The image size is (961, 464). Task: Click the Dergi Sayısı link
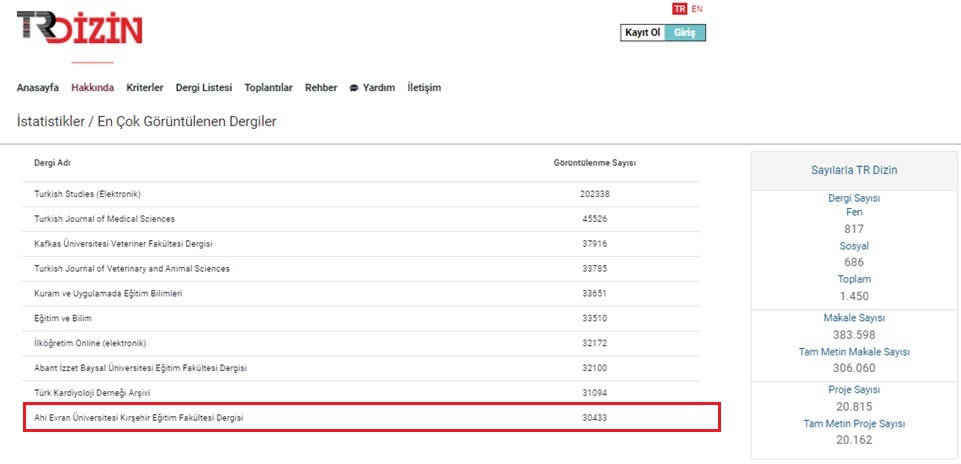coord(854,199)
